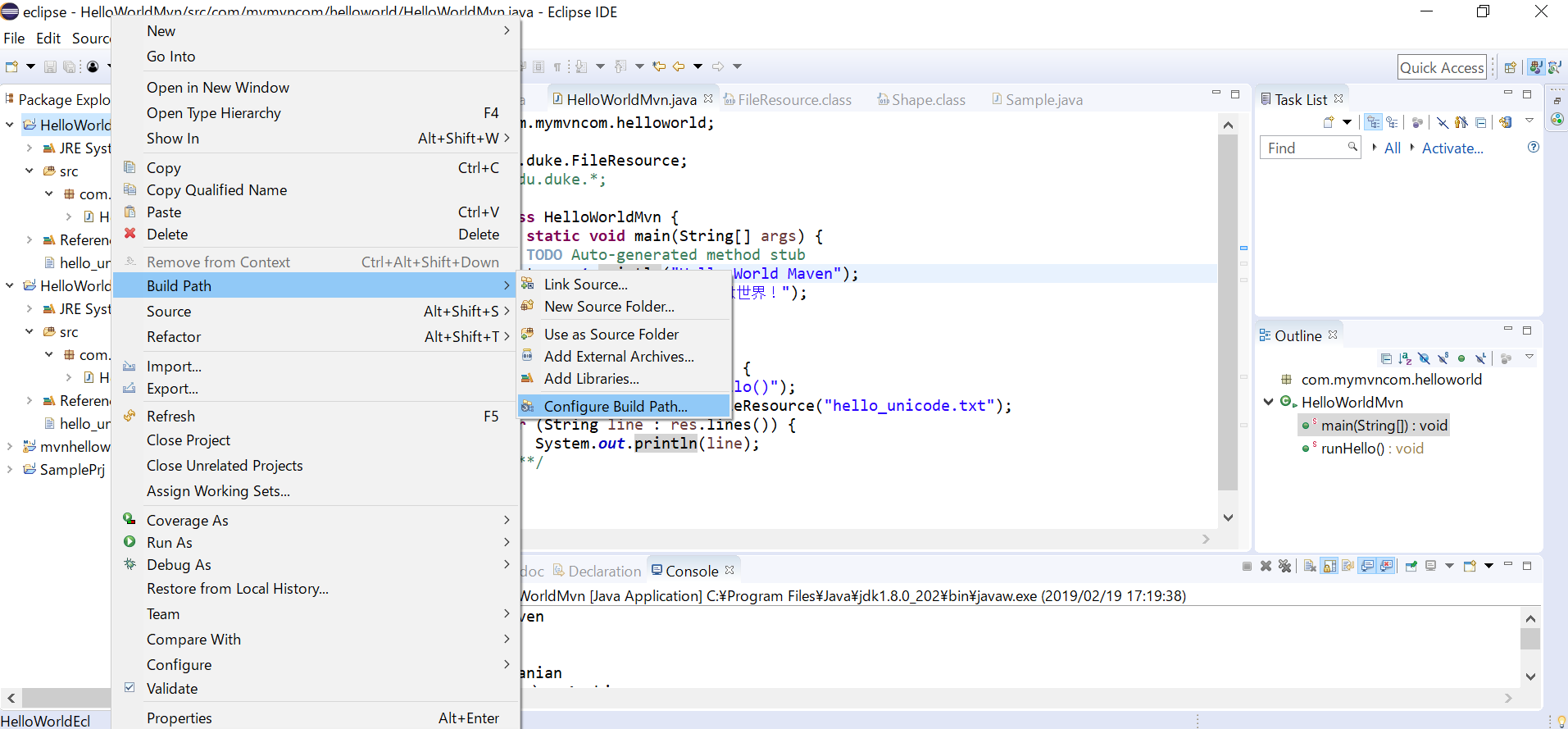Viewport: 1568px width, 729px height.
Task: Click Properties in context menu
Action: (x=316, y=718)
